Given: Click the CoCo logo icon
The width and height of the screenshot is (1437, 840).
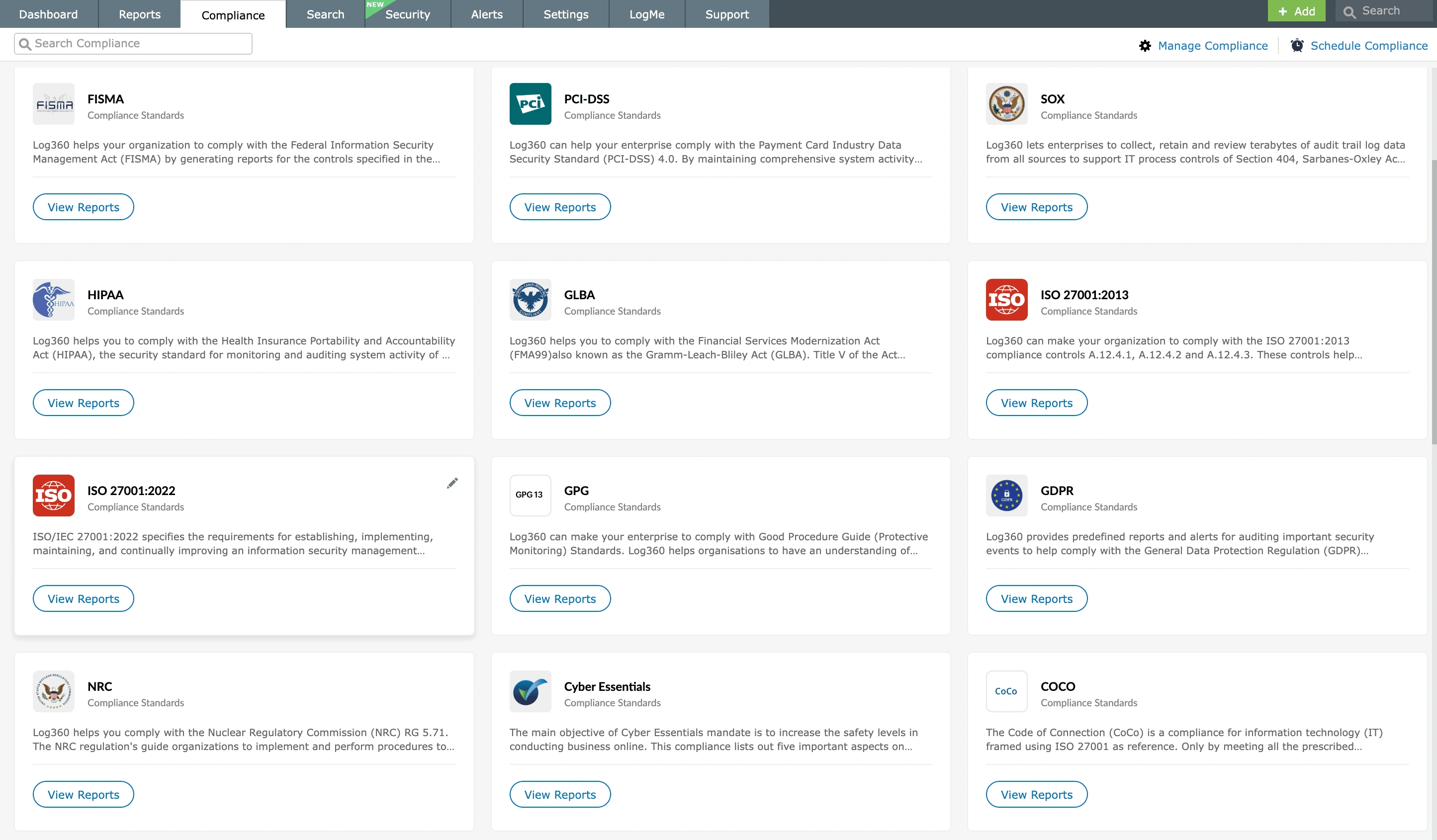Looking at the screenshot, I should point(1006,691).
